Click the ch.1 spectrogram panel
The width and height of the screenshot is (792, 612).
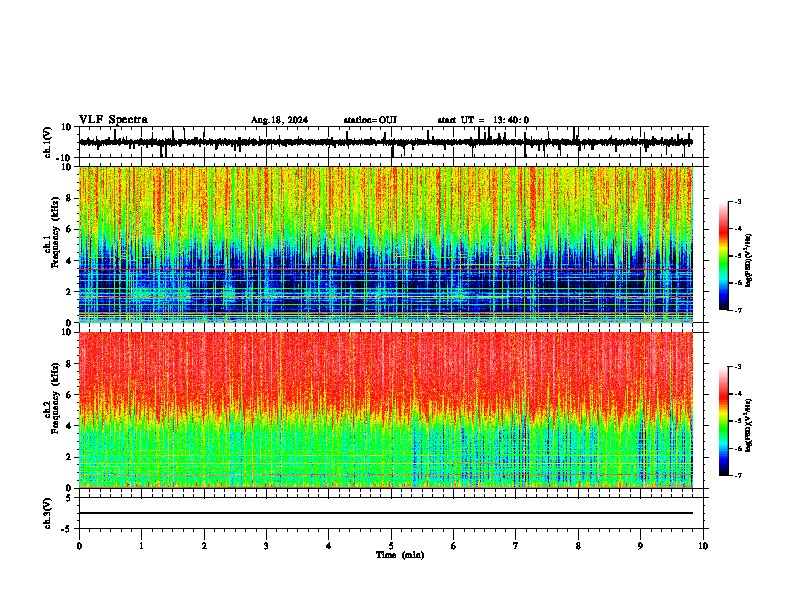(386, 244)
